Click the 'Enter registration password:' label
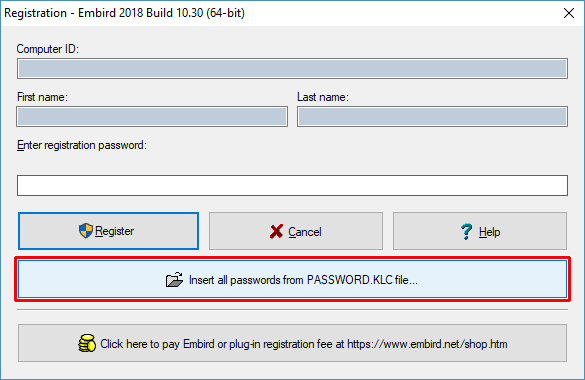The image size is (585, 380). coord(82,145)
